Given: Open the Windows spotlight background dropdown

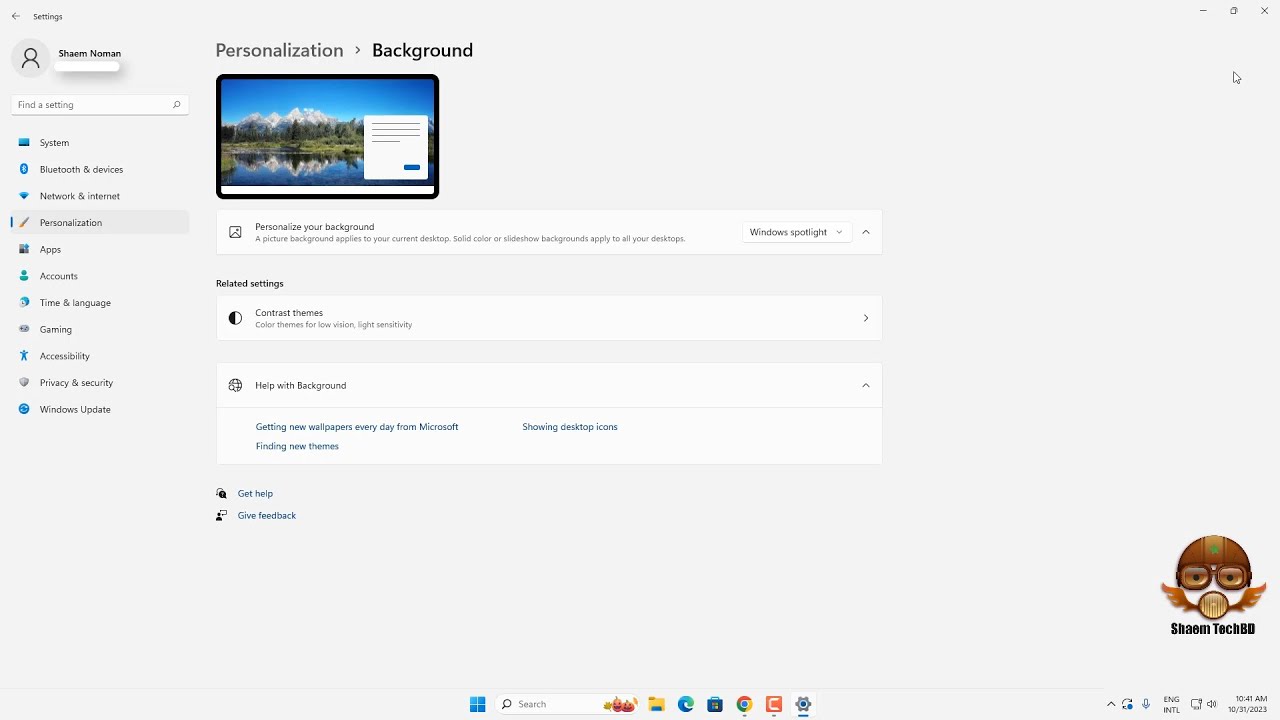Looking at the screenshot, I should click(796, 232).
